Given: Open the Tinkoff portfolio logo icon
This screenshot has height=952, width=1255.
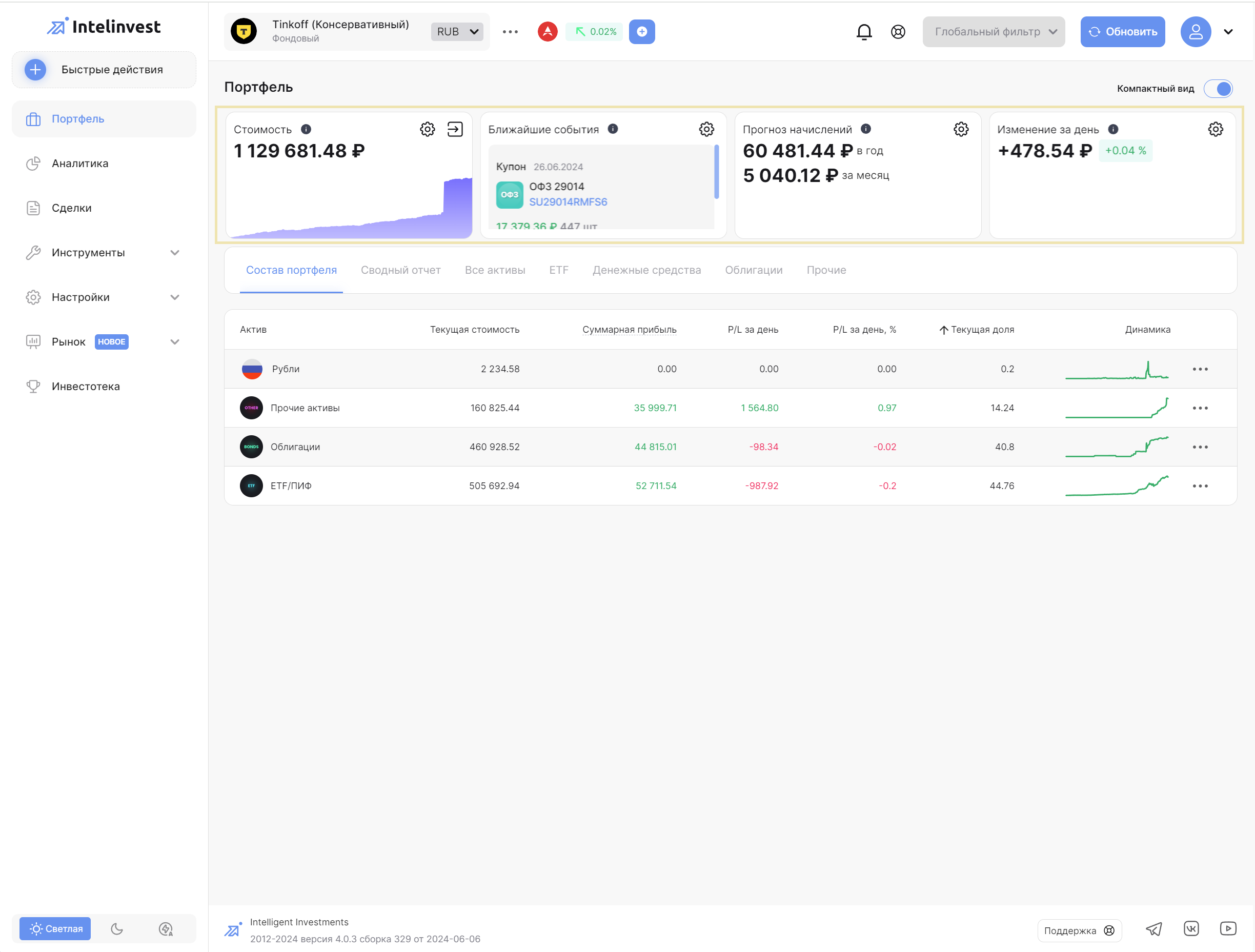Looking at the screenshot, I should [x=244, y=31].
